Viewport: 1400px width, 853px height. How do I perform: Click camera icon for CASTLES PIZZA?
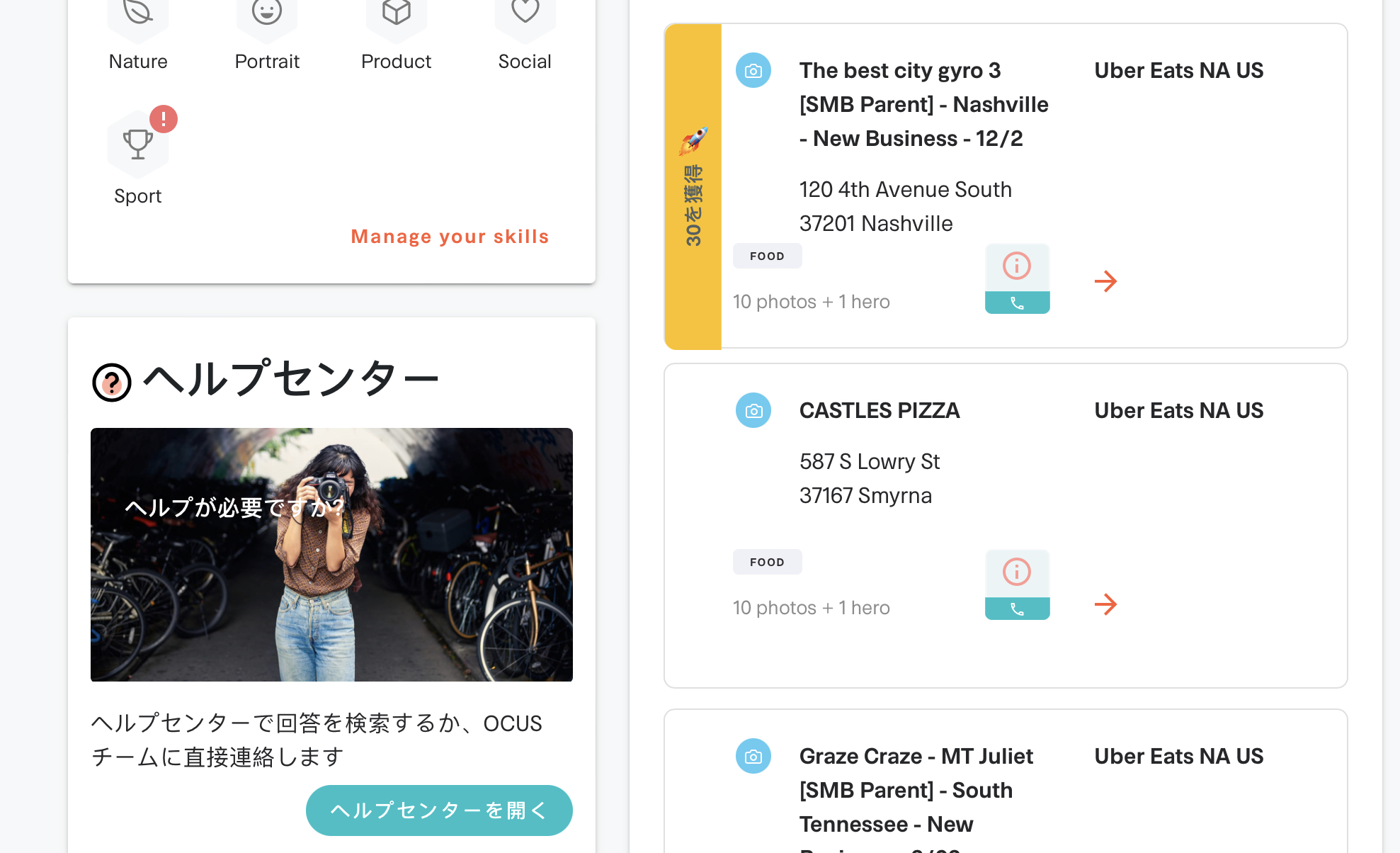click(753, 411)
